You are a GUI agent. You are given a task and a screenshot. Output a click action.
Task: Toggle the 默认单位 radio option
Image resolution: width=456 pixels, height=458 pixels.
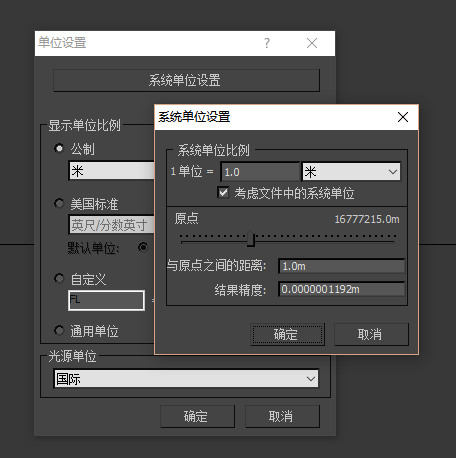(143, 247)
